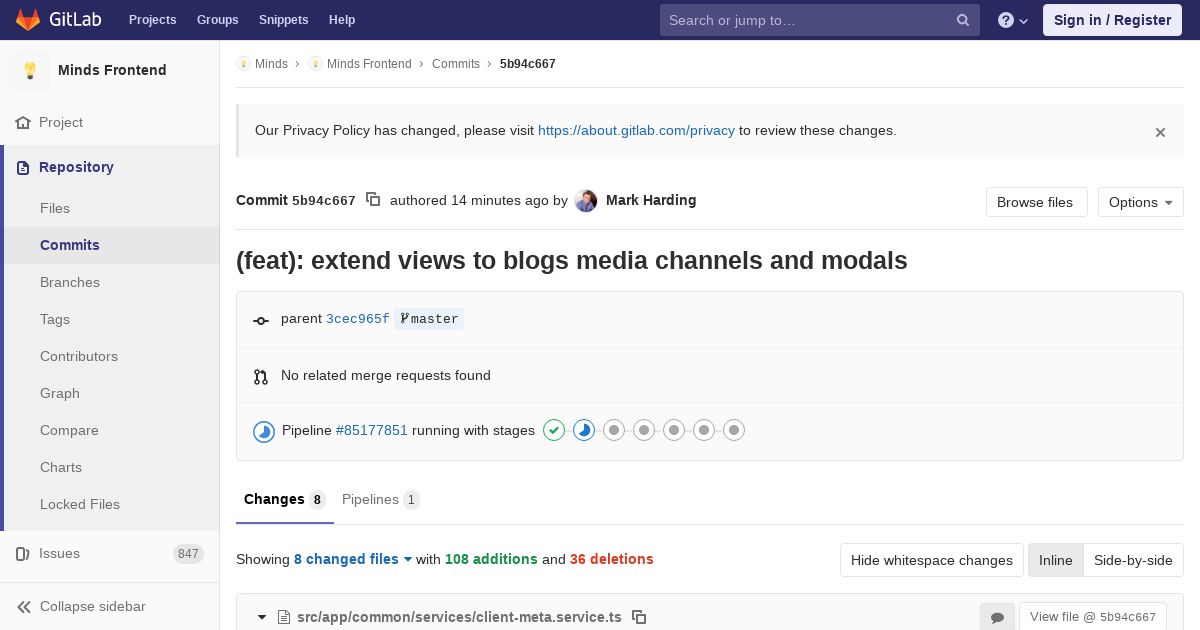Open Branches in the repository sidebar
The width and height of the screenshot is (1200, 630).
pos(70,282)
